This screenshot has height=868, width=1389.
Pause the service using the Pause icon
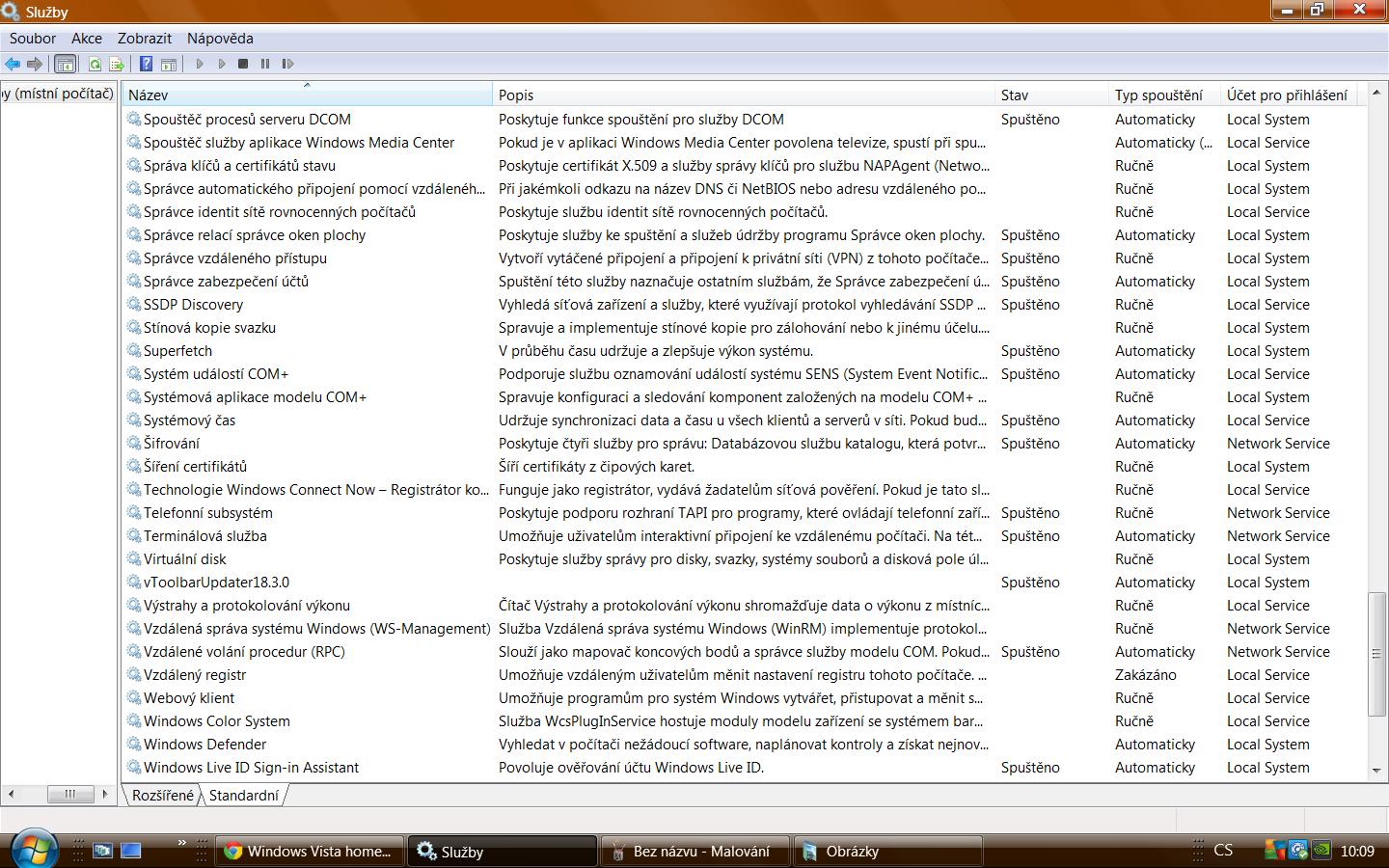click(x=265, y=65)
